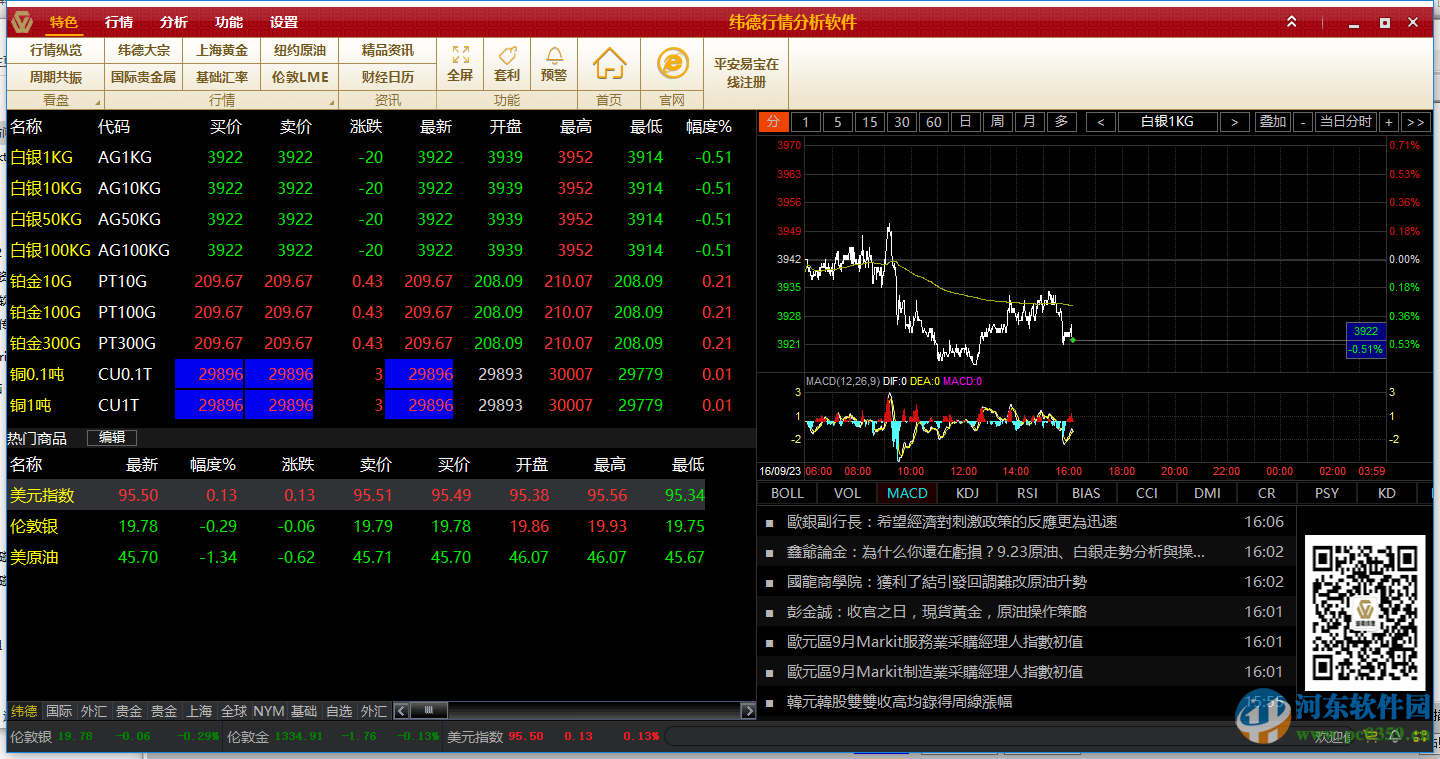Select the 自选 bottom market tab
This screenshot has height=759, width=1440.
[339, 711]
